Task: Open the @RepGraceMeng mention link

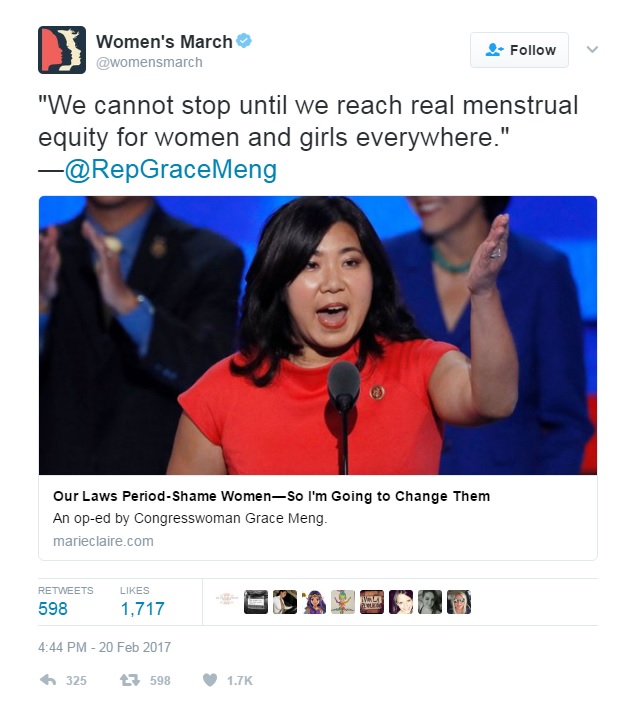Action: click(171, 169)
